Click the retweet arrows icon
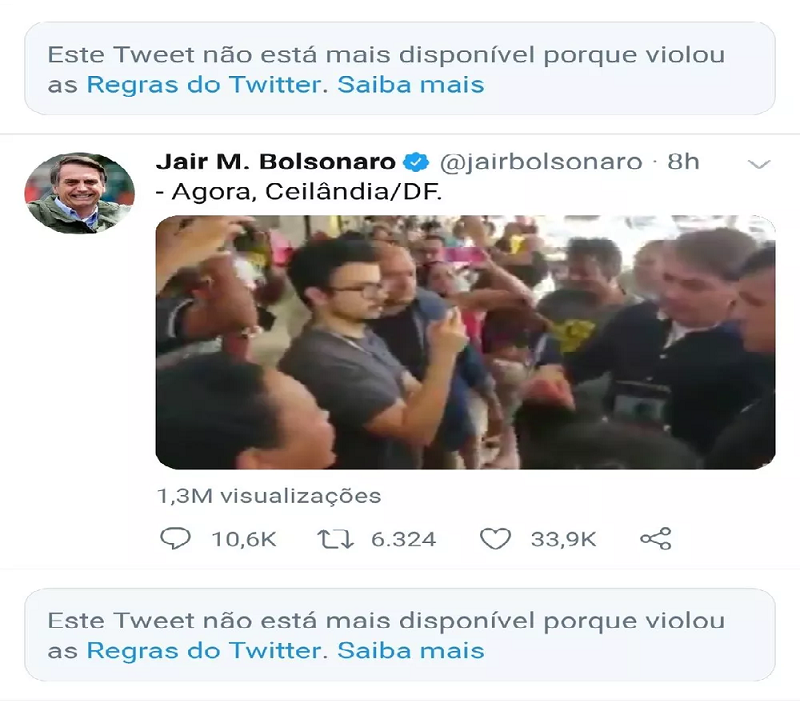The width and height of the screenshot is (800, 703). pos(335,539)
